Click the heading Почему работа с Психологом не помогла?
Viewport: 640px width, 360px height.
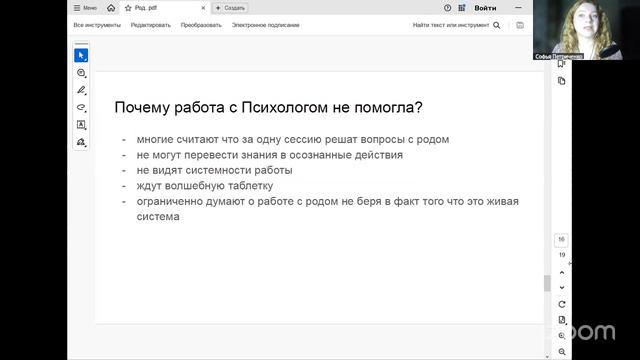pos(268,107)
